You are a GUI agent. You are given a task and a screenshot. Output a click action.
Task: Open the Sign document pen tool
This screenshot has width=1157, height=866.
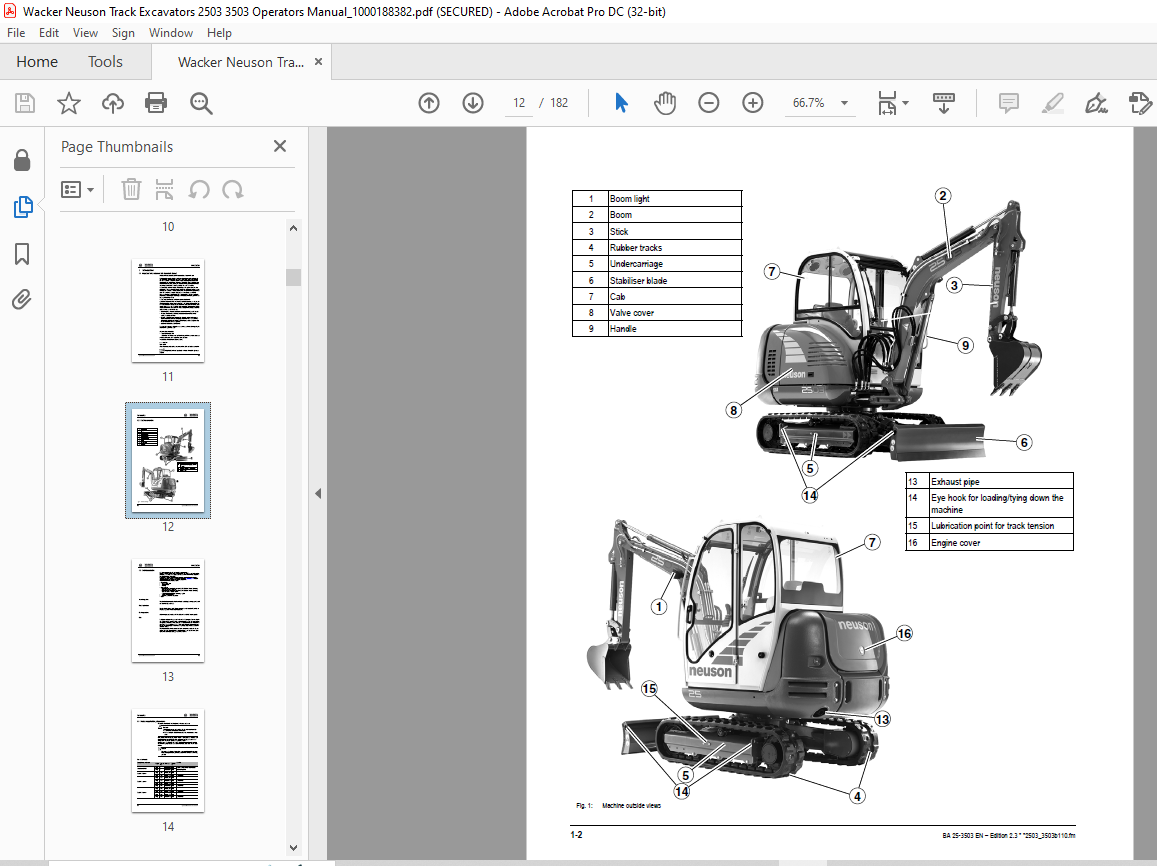[1096, 103]
